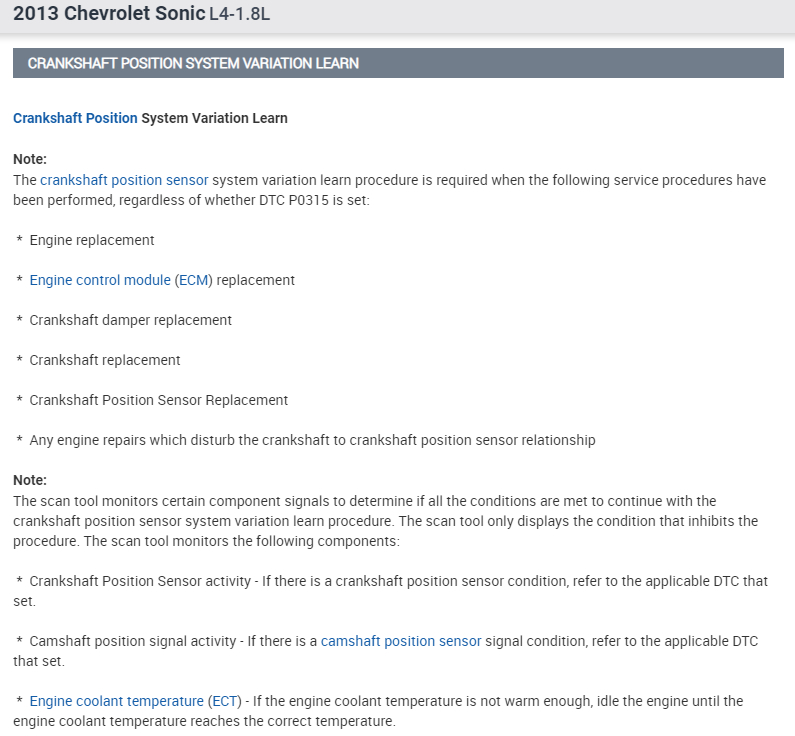Click the "Crankshaft damper replacement" bullet item
Image resolution: width=795 pixels, height=736 pixels.
point(130,320)
